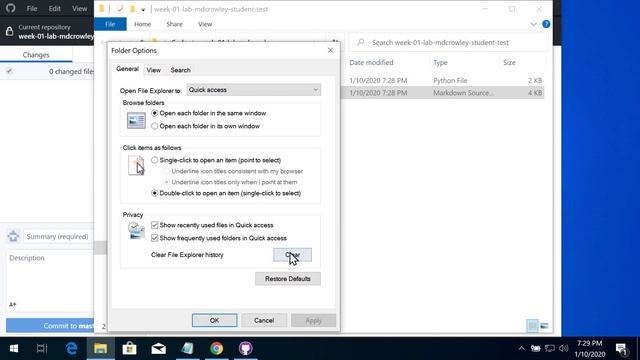The width and height of the screenshot is (640, 360).
Task: Open the Share ribbon tab in File Explorer
Action: tap(174, 24)
